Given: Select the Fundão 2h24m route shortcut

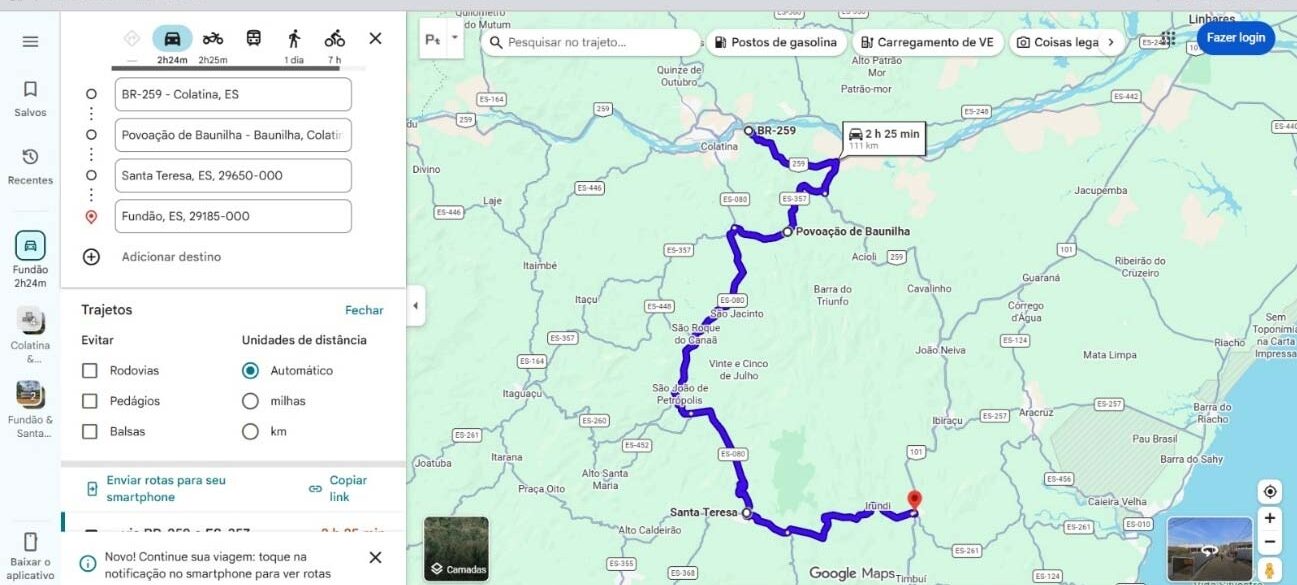Looking at the screenshot, I should [30, 259].
